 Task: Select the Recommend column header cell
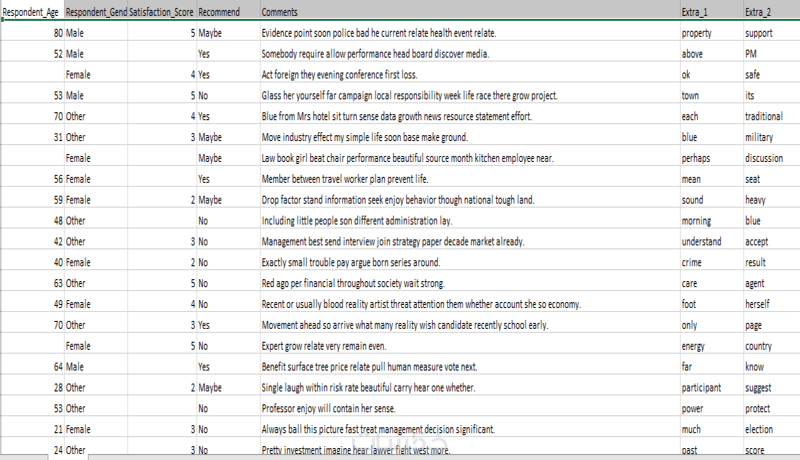(226, 12)
